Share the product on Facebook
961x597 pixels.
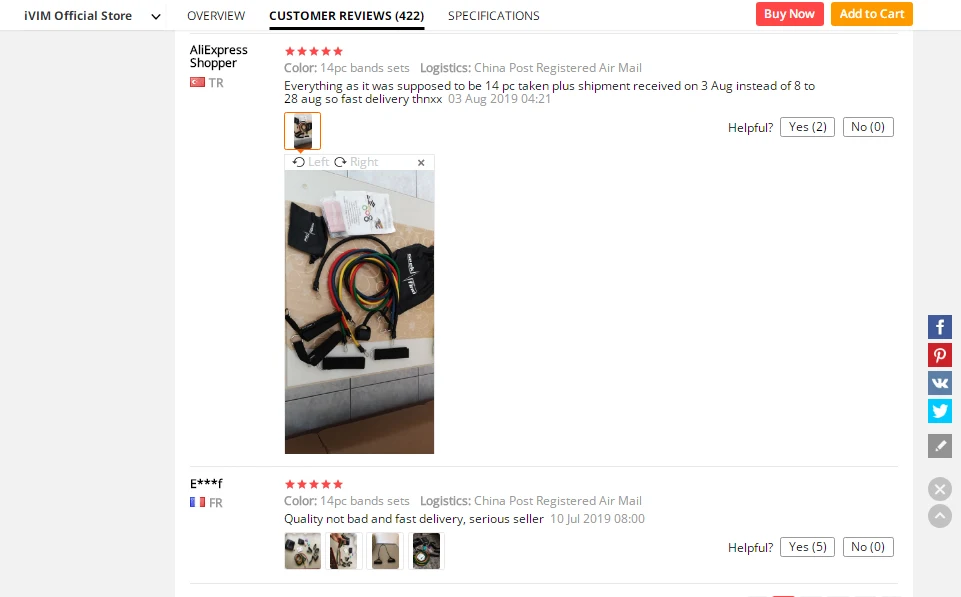[940, 327]
